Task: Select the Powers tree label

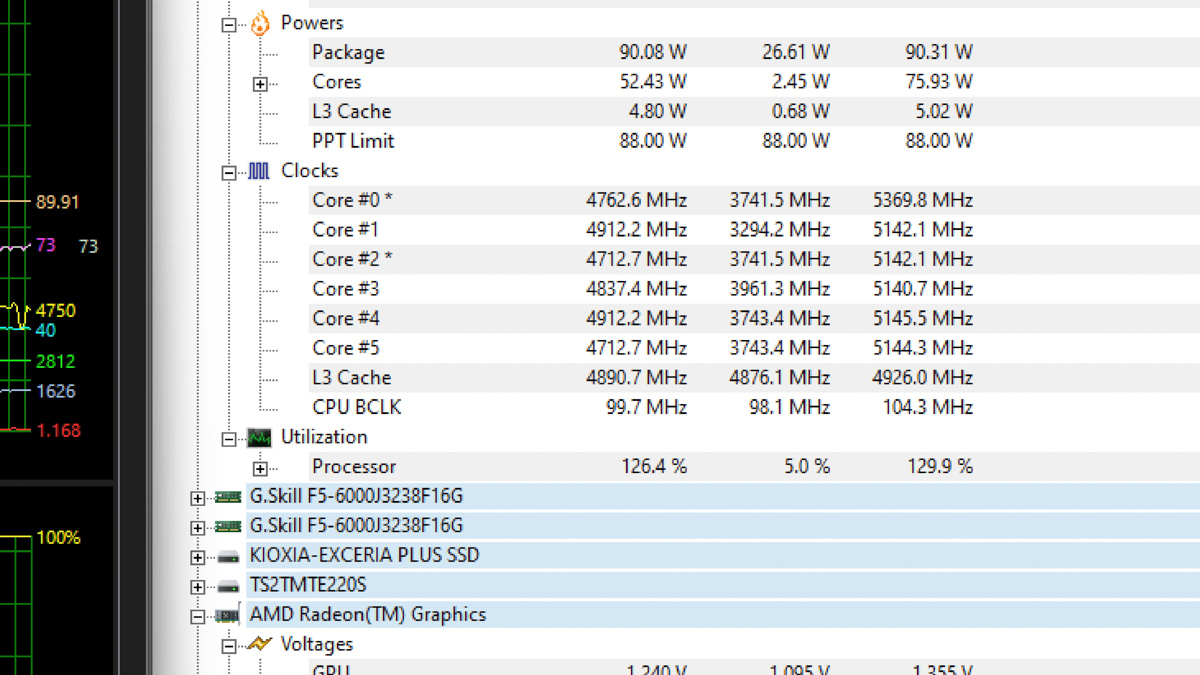Action: [x=312, y=23]
